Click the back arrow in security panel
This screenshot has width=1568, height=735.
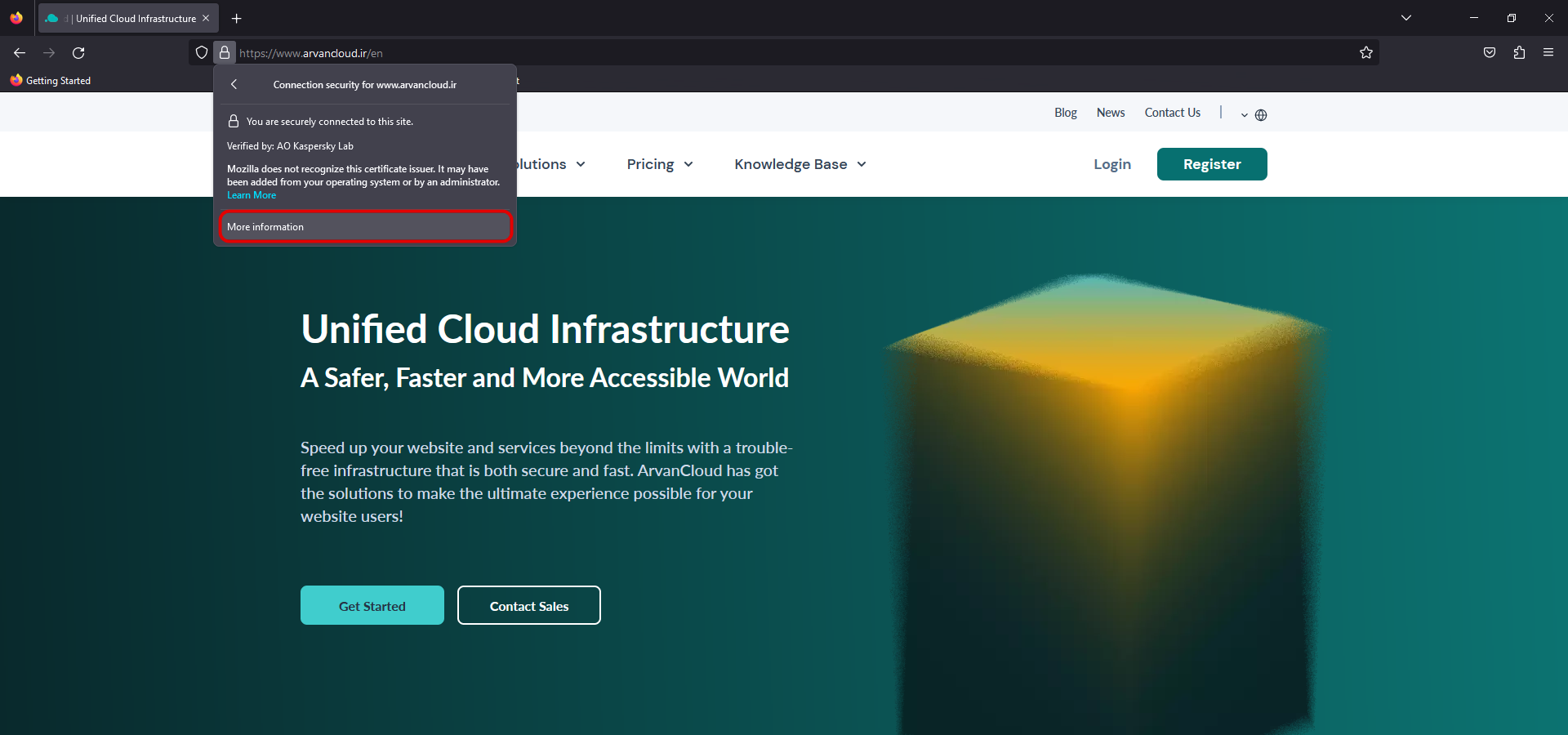tap(234, 85)
